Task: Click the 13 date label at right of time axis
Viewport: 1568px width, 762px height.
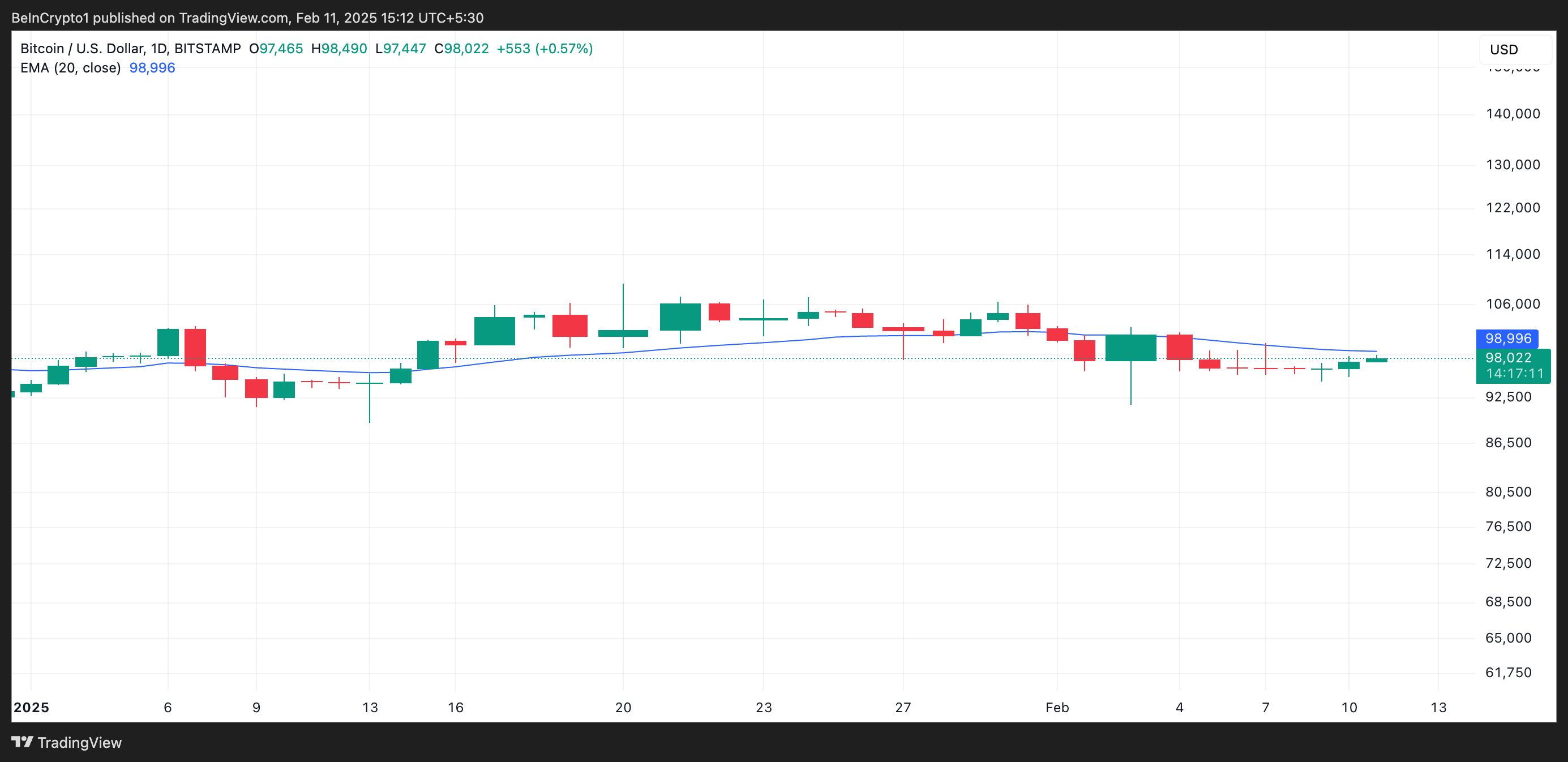Action: point(1438,707)
